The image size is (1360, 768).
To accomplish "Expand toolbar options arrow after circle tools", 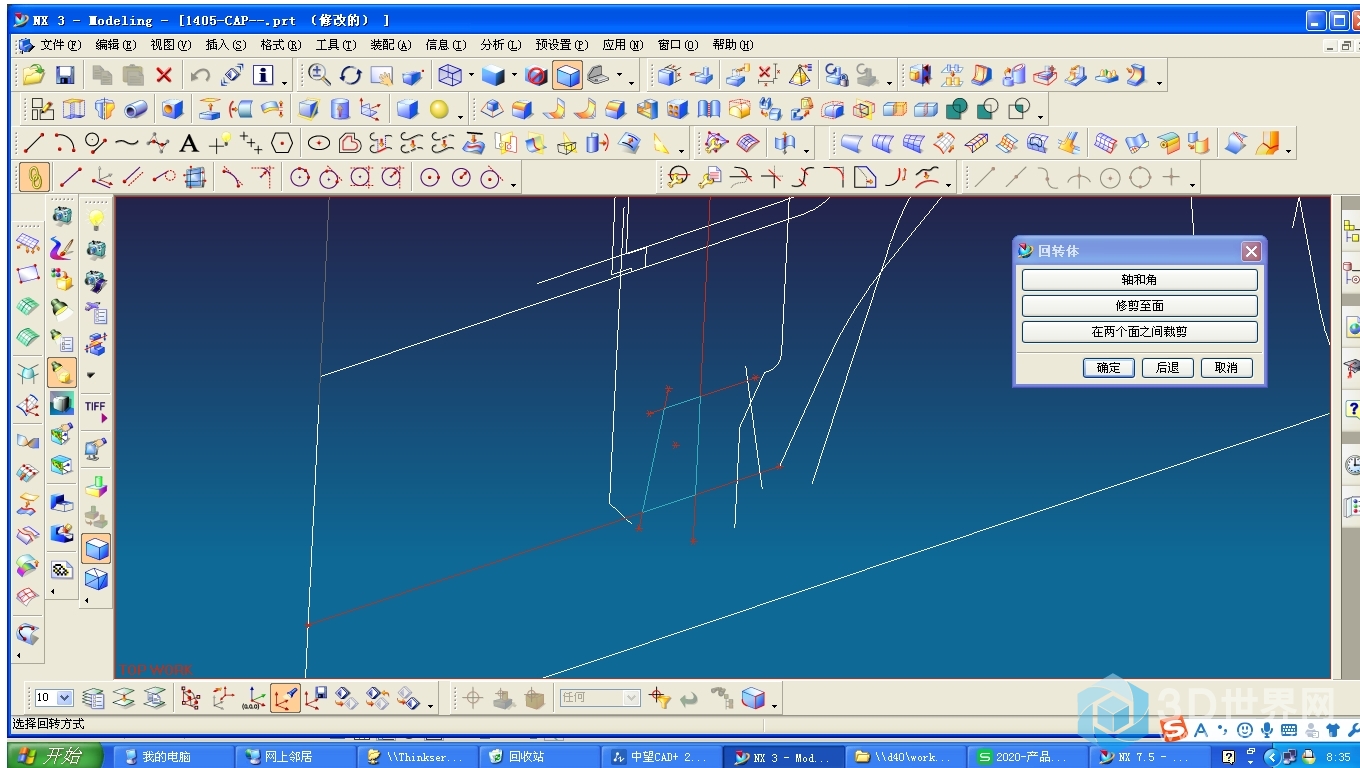I will click(x=514, y=184).
